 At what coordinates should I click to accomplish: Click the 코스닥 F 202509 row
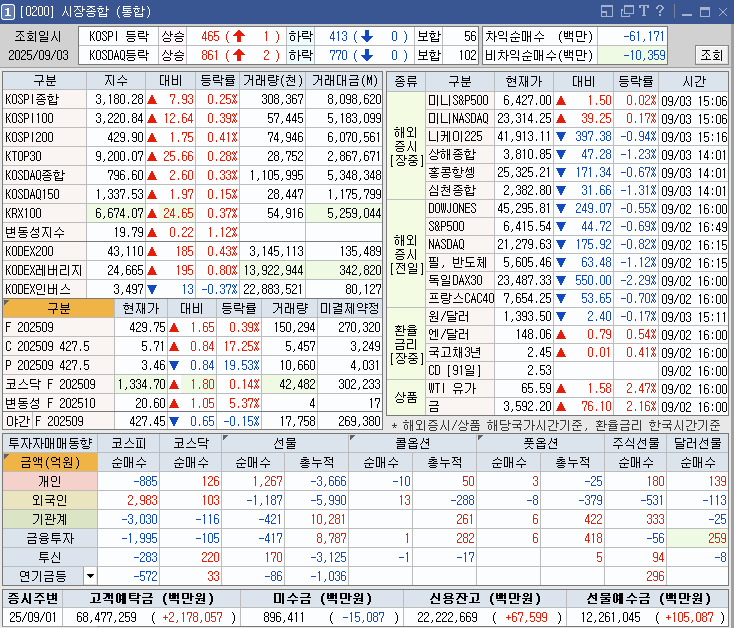192,384
